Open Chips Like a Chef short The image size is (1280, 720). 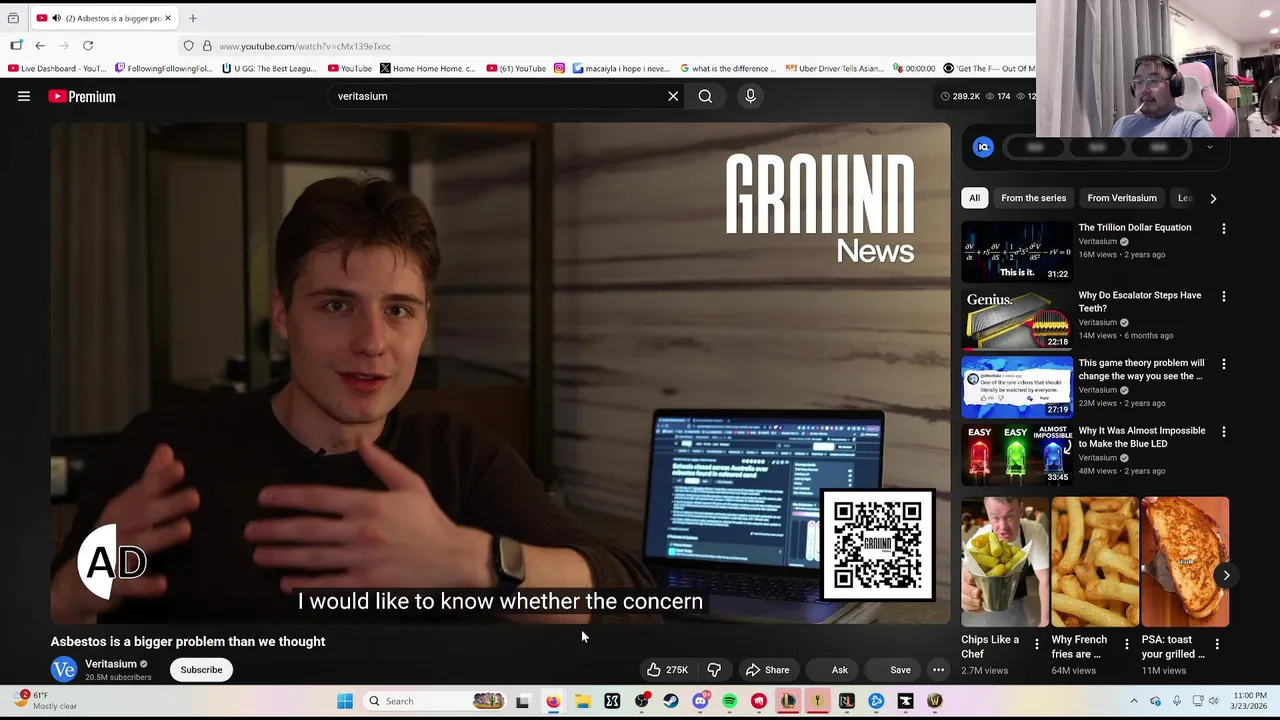[1005, 562]
